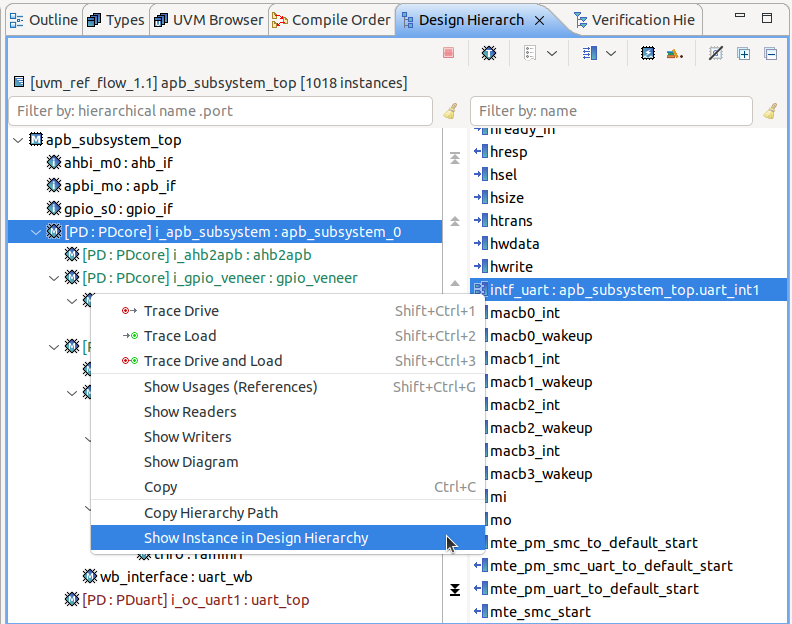Select the macb0_int port

523,313
